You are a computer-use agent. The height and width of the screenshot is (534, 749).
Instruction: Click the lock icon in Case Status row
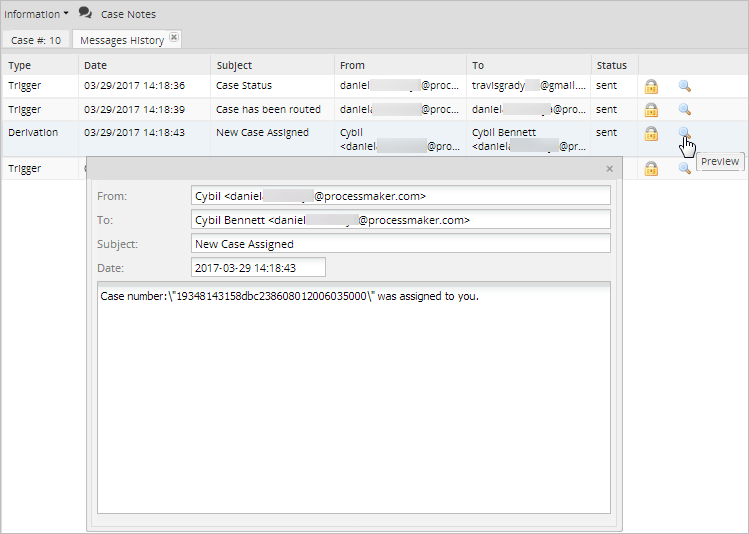pyautogui.click(x=651, y=86)
